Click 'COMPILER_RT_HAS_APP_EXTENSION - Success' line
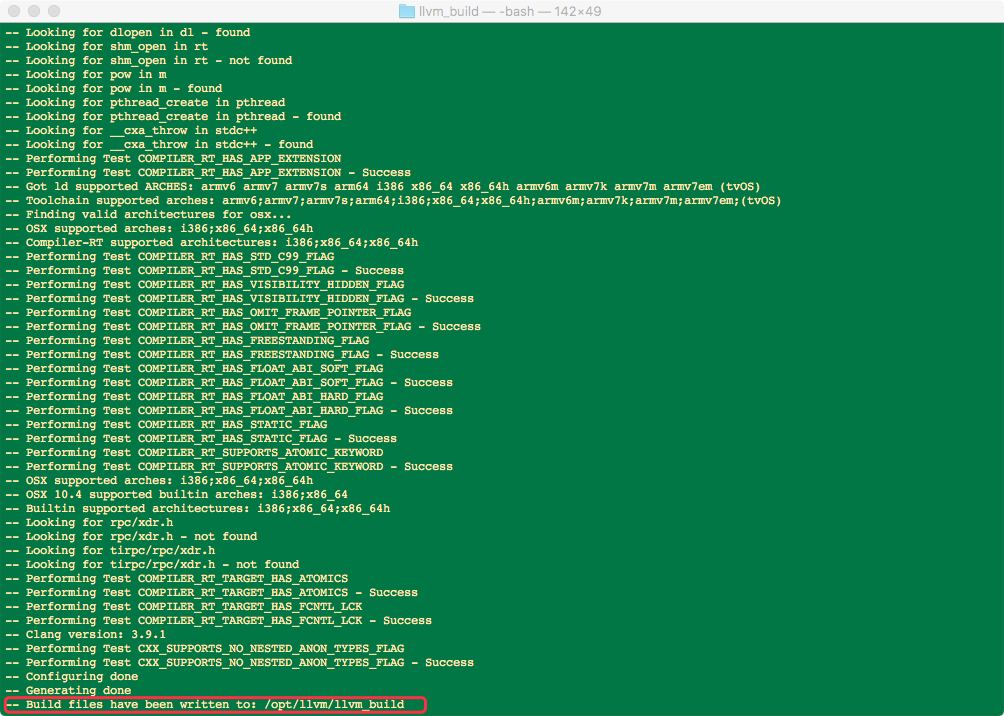Image resolution: width=1004 pixels, height=716 pixels. (208, 173)
